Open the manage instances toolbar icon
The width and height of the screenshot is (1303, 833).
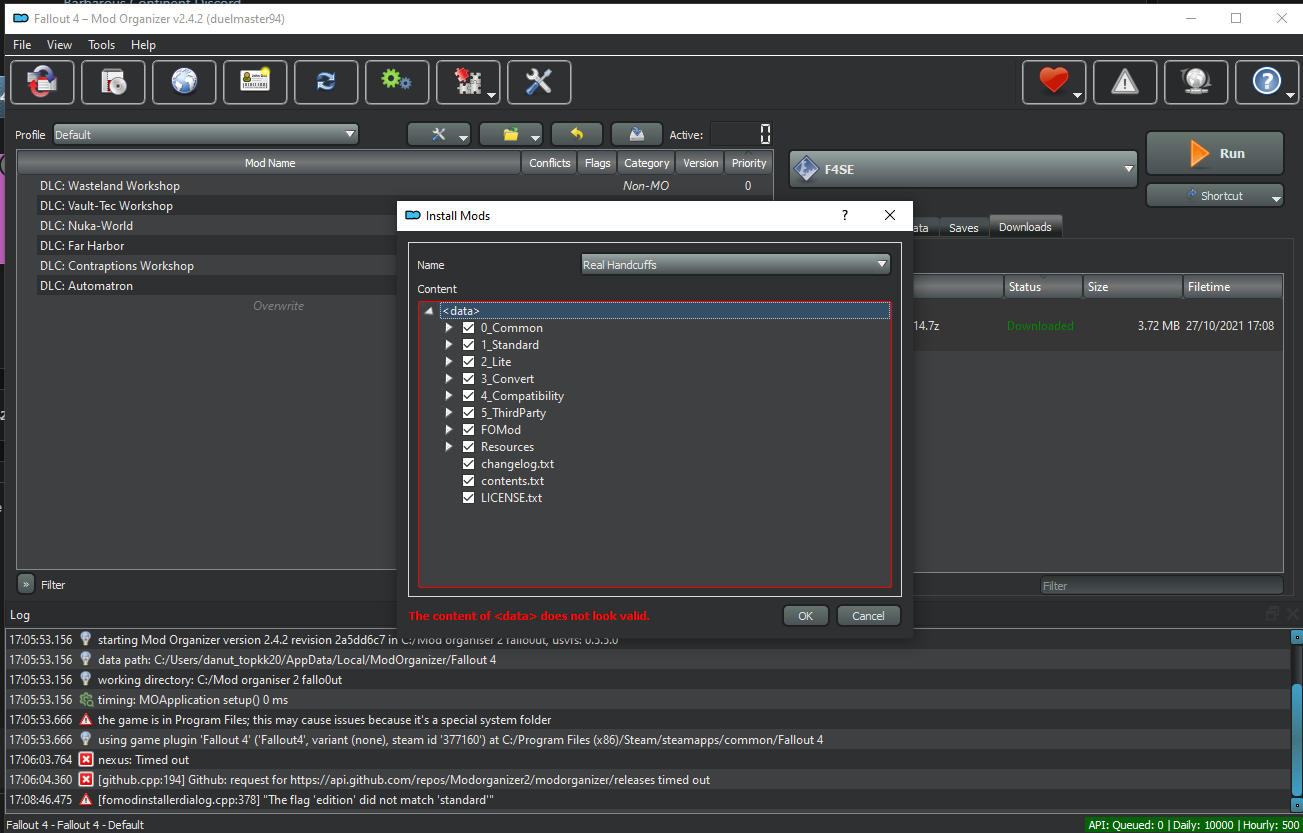point(42,82)
